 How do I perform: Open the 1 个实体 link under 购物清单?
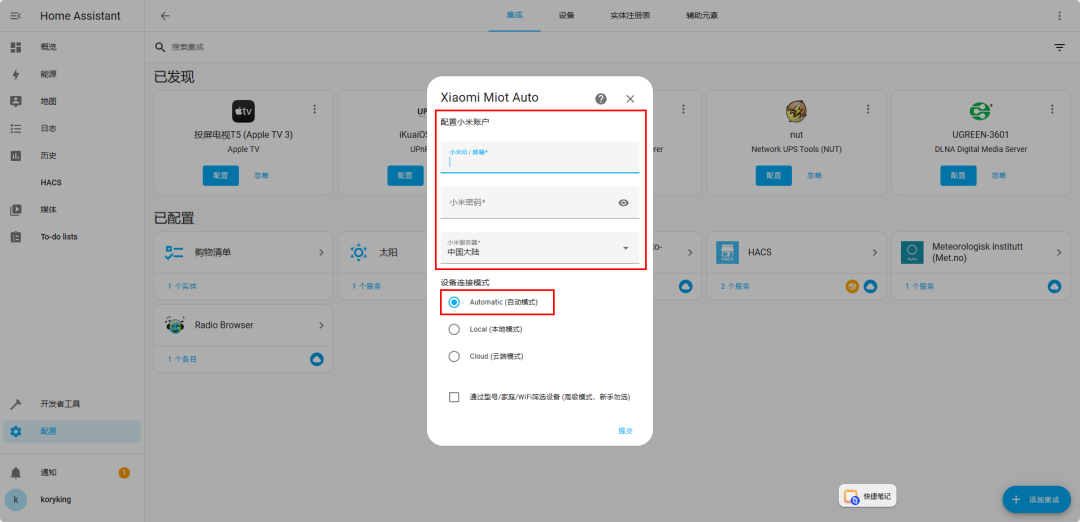[182, 286]
